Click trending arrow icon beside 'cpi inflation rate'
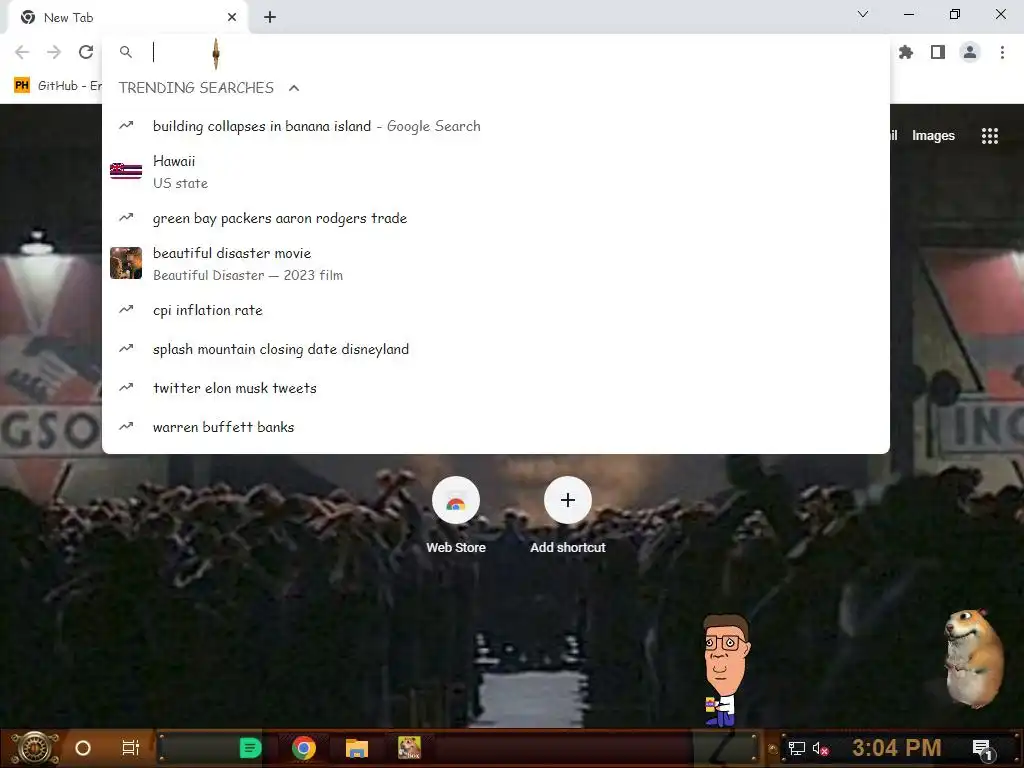 click(126, 310)
